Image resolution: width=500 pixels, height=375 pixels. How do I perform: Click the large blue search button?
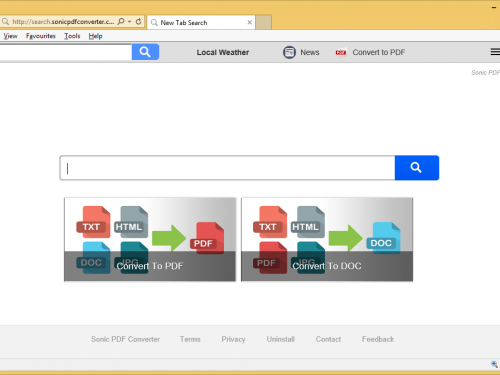pyautogui.click(x=417, y=168)
